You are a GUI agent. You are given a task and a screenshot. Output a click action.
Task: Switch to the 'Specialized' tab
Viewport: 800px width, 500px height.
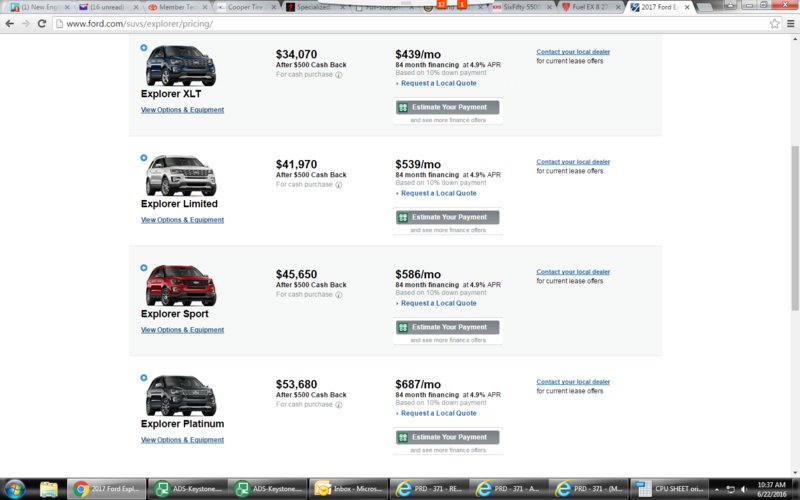(315, 7)
